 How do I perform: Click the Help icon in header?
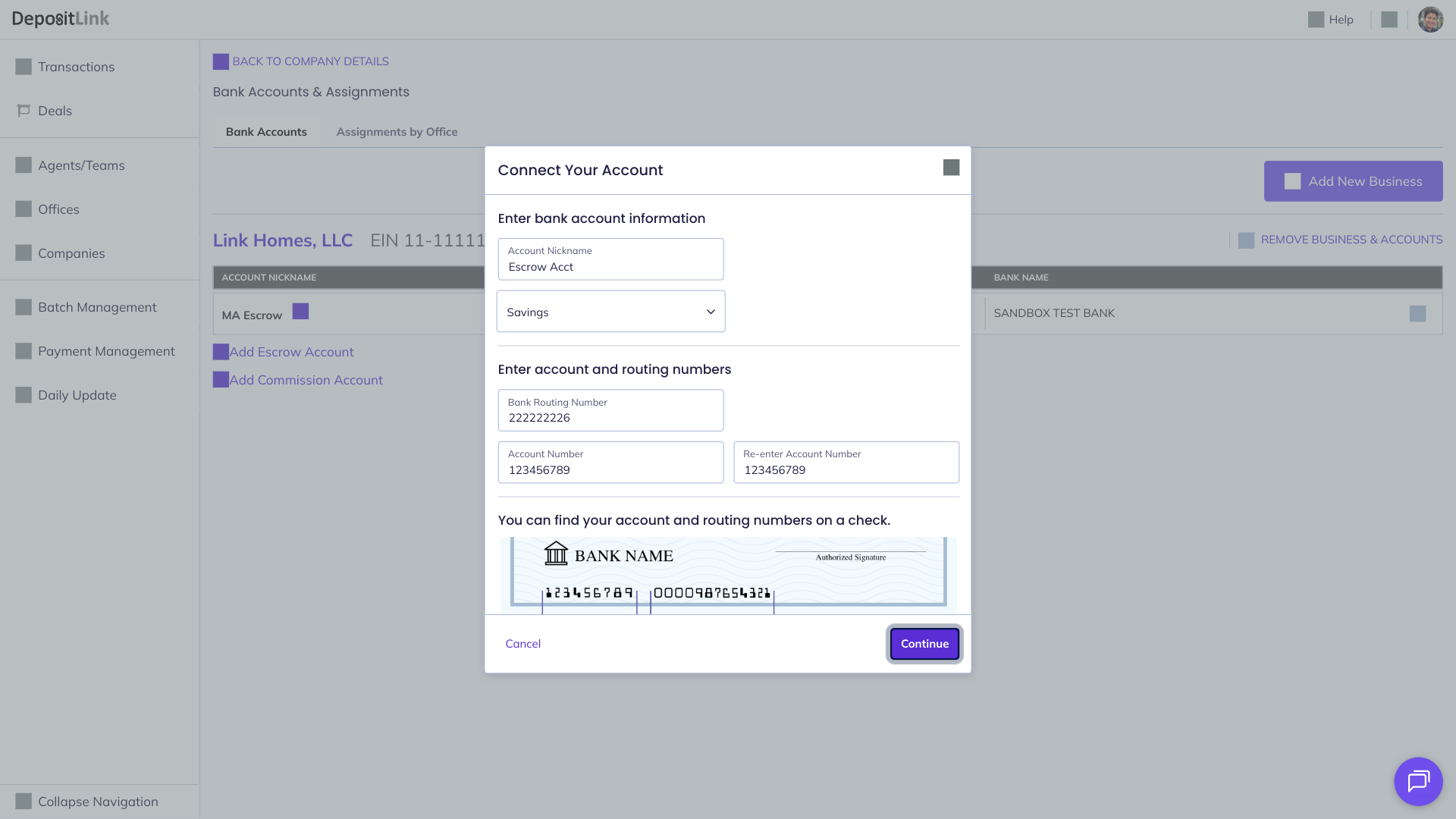(1316, 20)
